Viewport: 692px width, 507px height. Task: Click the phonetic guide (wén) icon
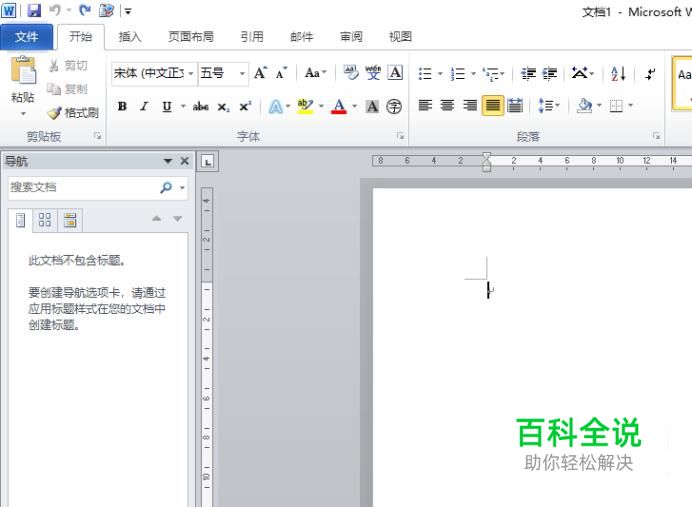373,72
